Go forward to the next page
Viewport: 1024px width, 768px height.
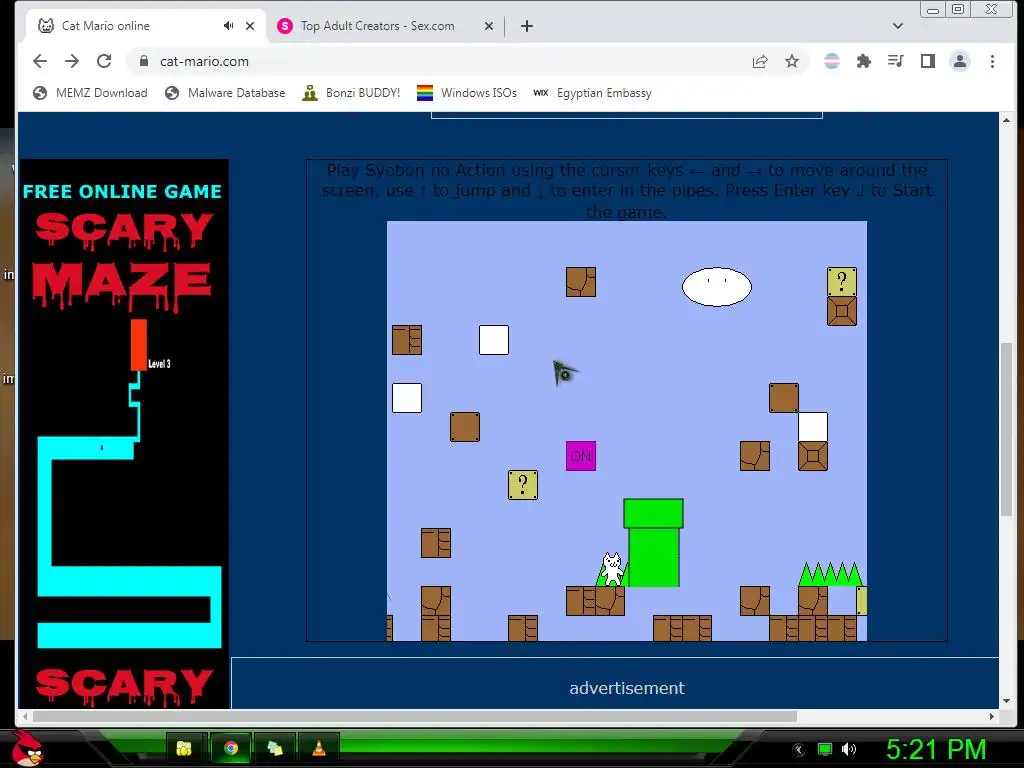tap(72, 61)
